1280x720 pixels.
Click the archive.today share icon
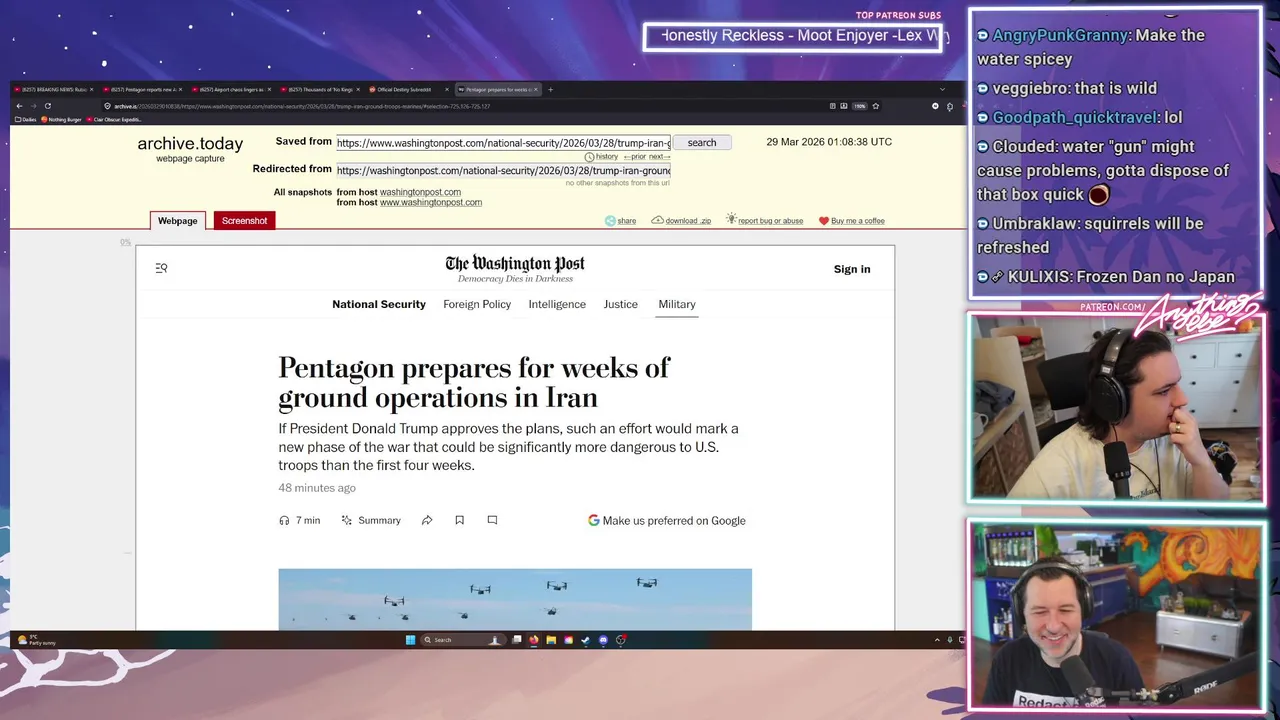610,221
